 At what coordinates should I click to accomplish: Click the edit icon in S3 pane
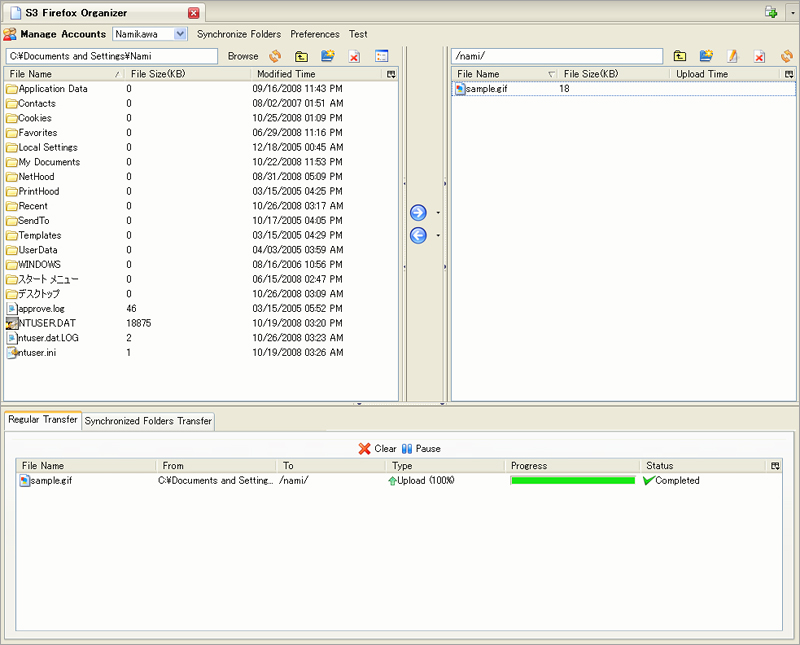pos(733,56)
